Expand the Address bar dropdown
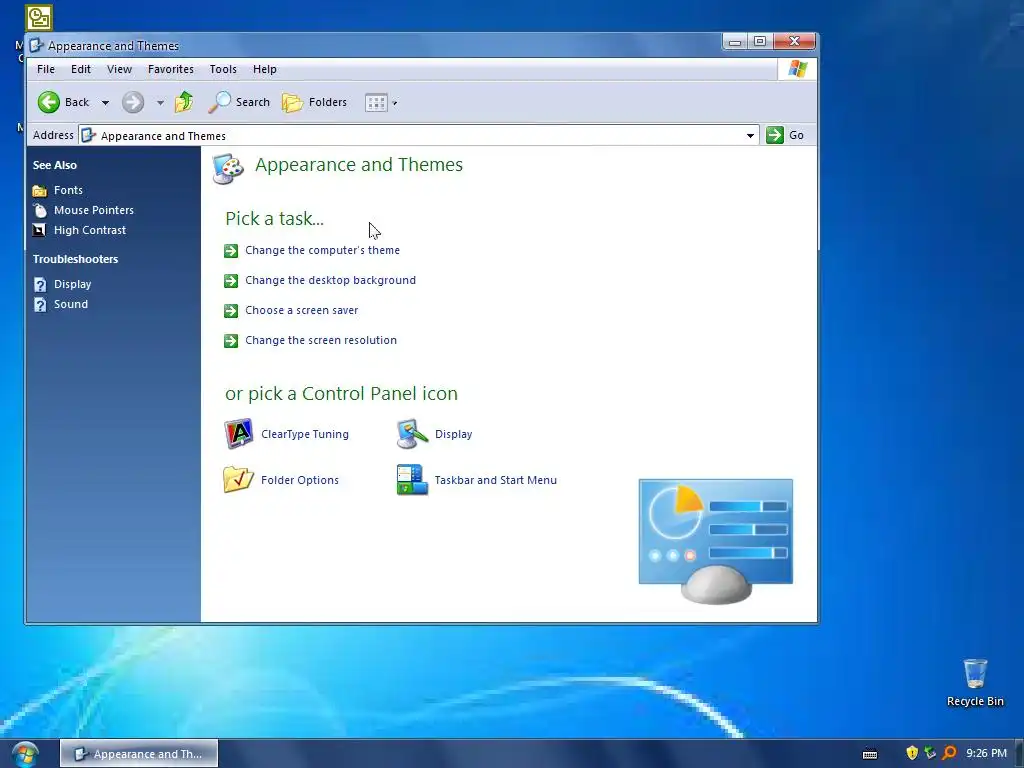Screen dimensions: 1024x768 [x=750, y=136]
